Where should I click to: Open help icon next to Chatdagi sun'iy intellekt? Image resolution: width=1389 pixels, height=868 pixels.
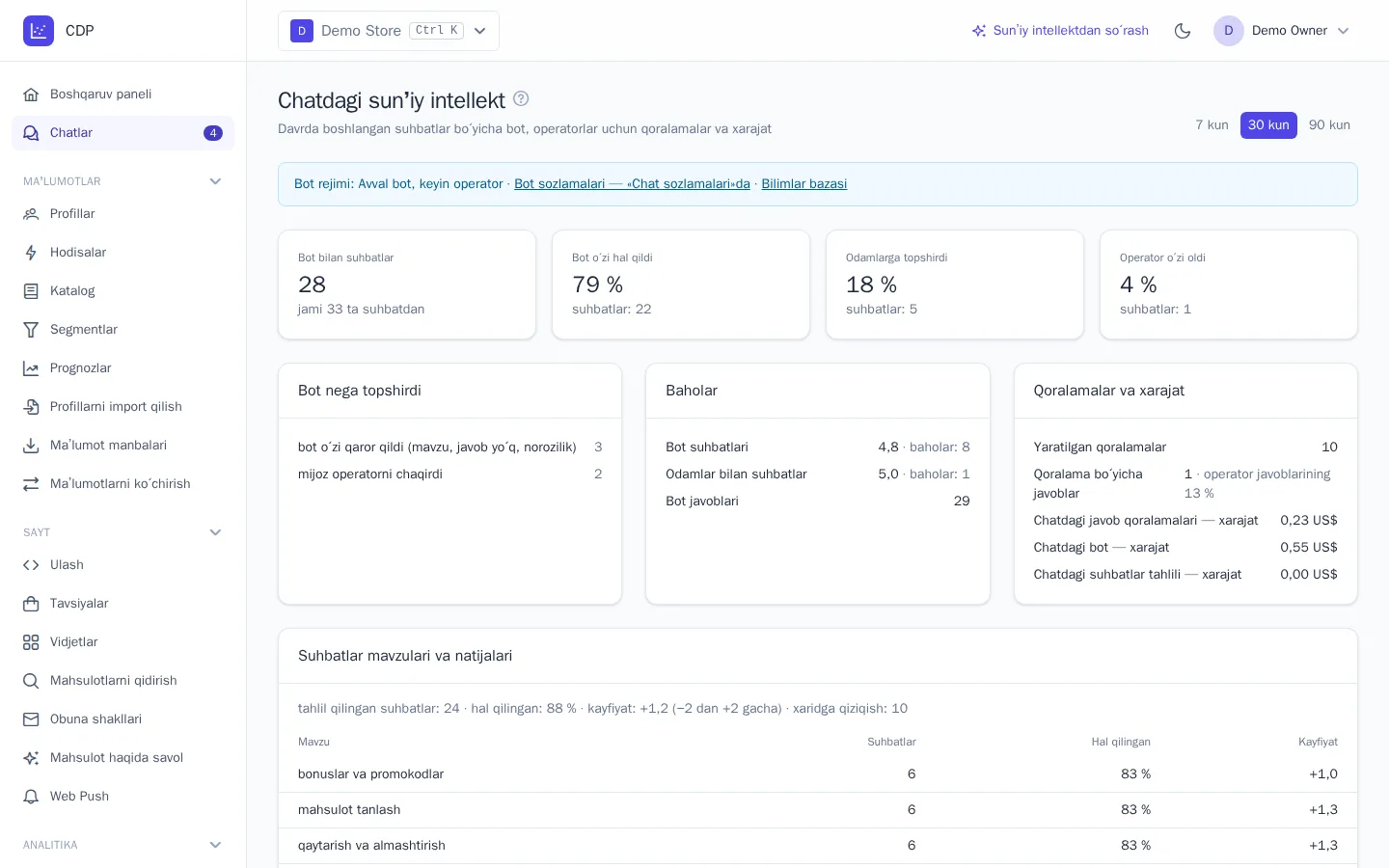pyautogui.click(x=521, y=98)
